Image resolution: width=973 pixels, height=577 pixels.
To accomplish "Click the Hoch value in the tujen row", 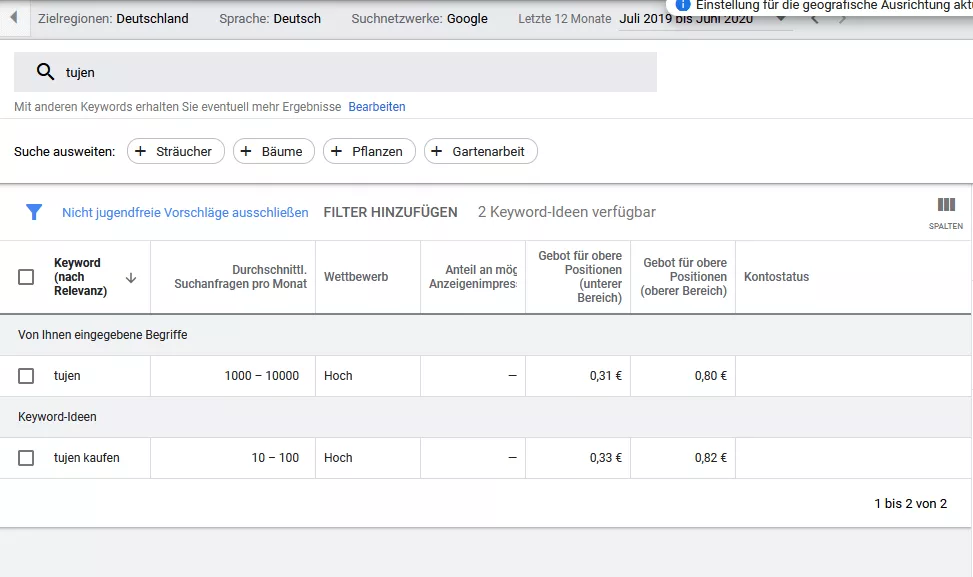I will click(x=338, y=376).
